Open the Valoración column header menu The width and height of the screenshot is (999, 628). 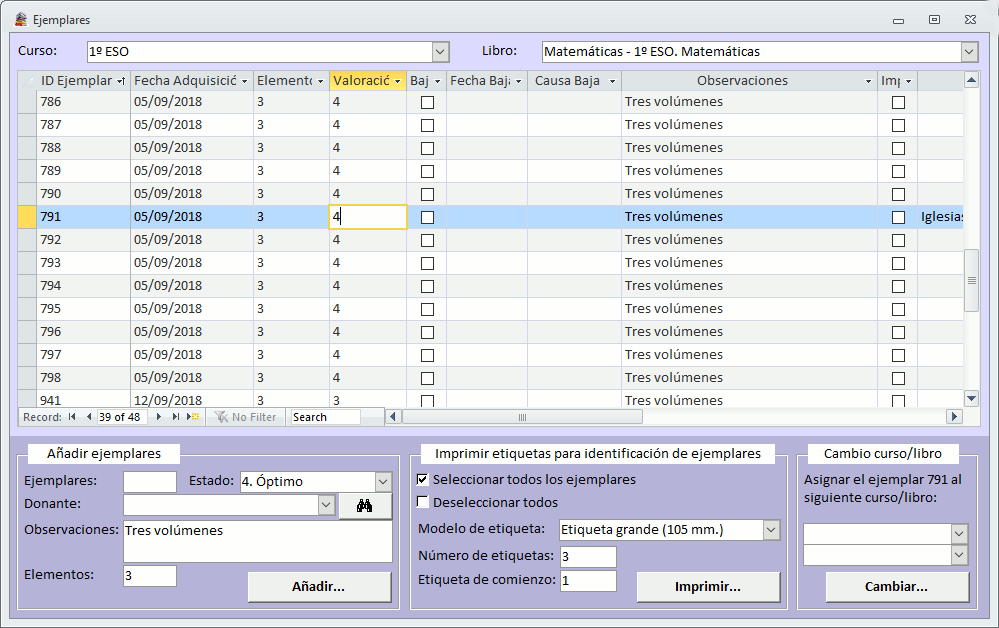(x=397, y=81)
